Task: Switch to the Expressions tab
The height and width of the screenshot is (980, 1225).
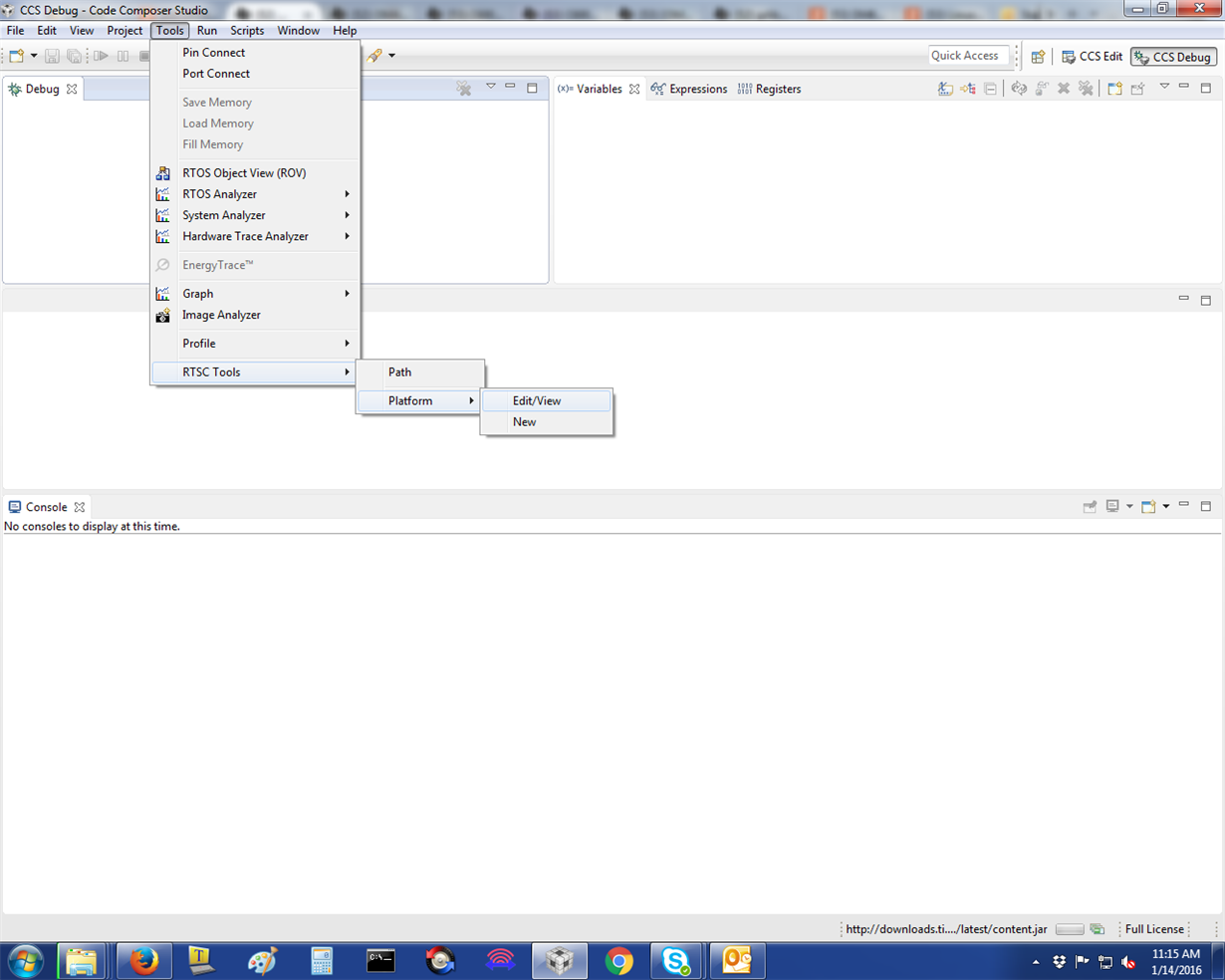Action: click(689, 89)
